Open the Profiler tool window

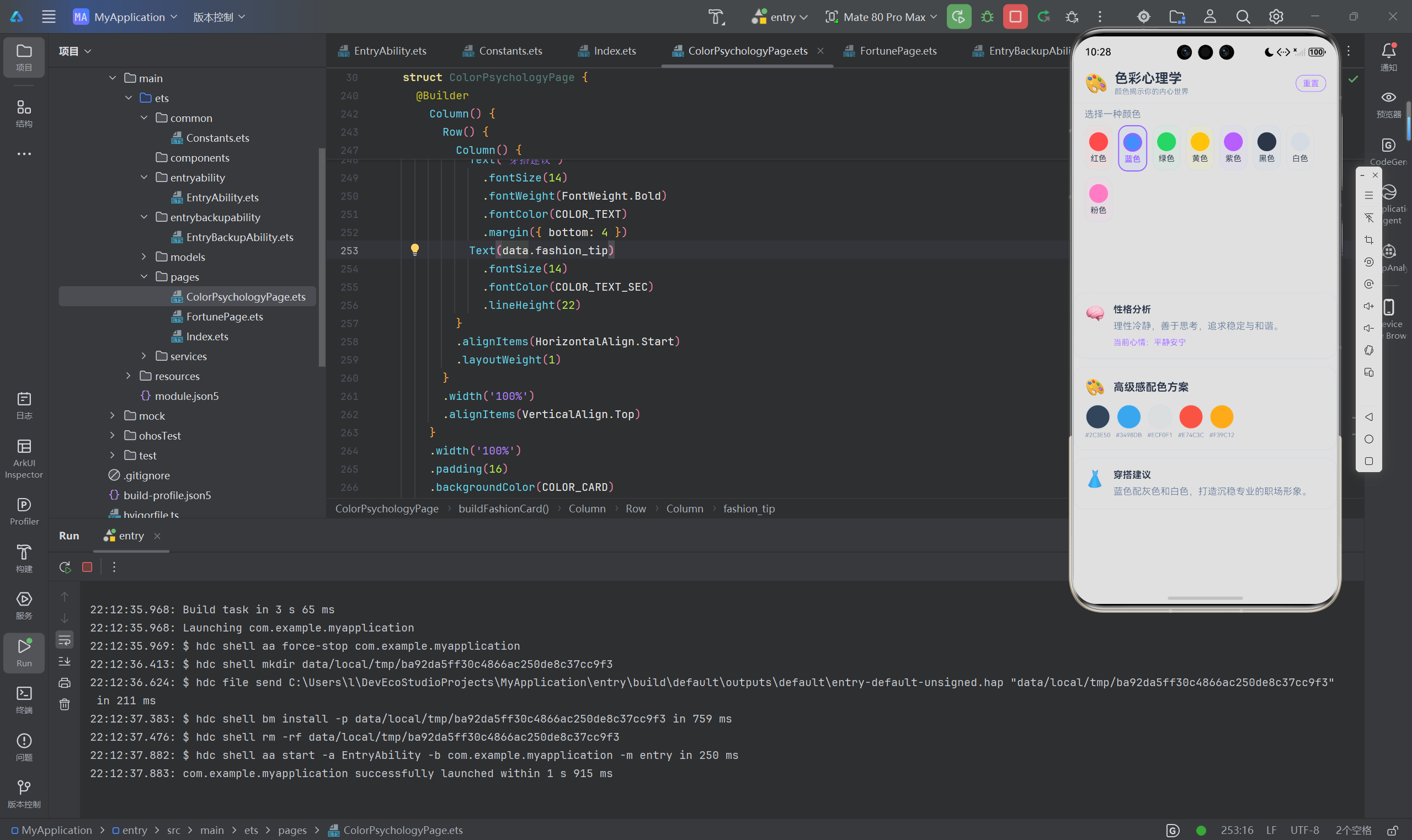click(24, 511)
